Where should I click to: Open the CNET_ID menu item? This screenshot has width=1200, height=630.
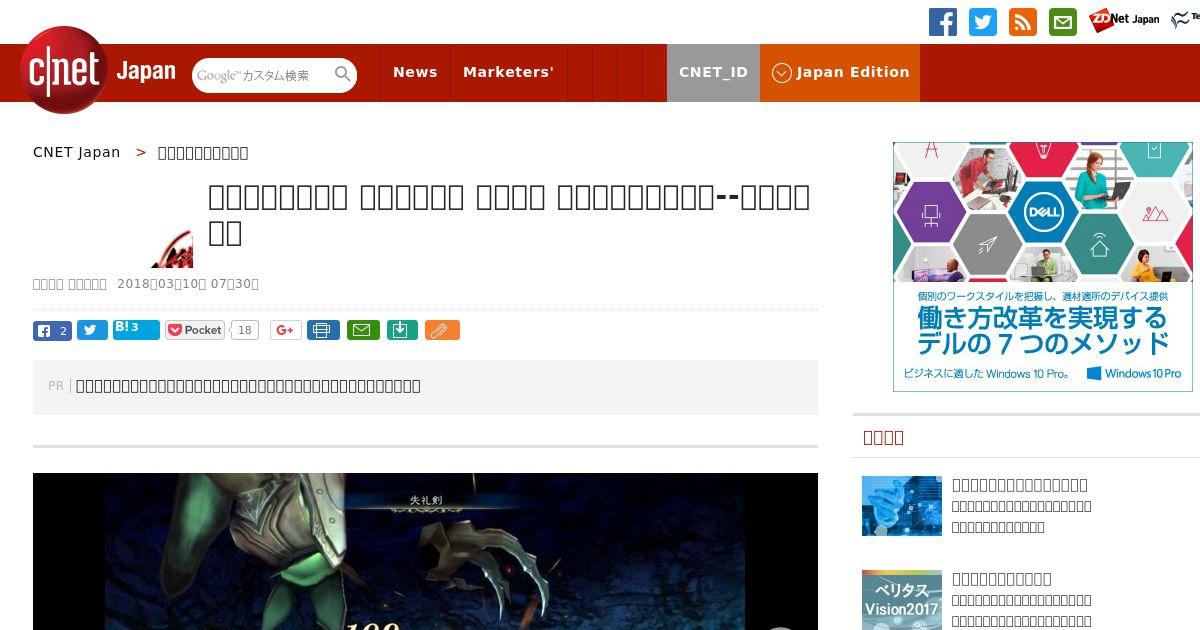coord(713,72)
